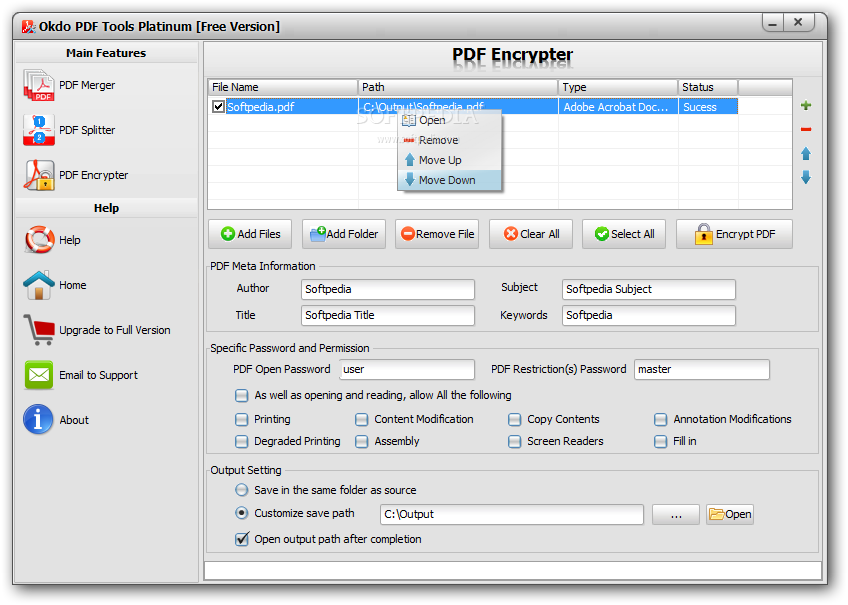Screen dimensions: 848x605
Task: Click the Add Folder button
Action: pyautogui.click(x=344, y=234)
